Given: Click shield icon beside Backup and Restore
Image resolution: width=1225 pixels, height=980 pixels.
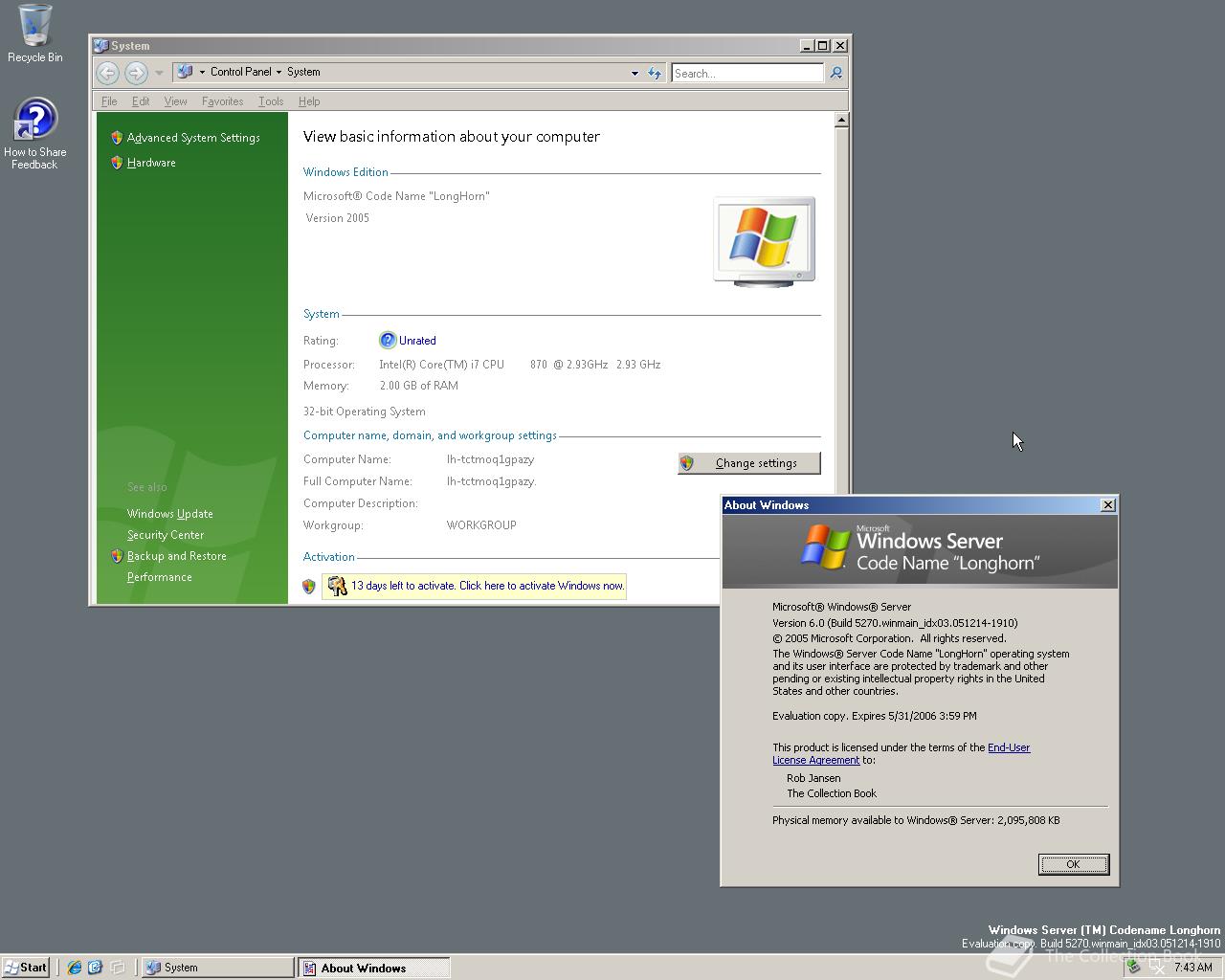Looking at the screenshot, I should [x=117, y=556].
